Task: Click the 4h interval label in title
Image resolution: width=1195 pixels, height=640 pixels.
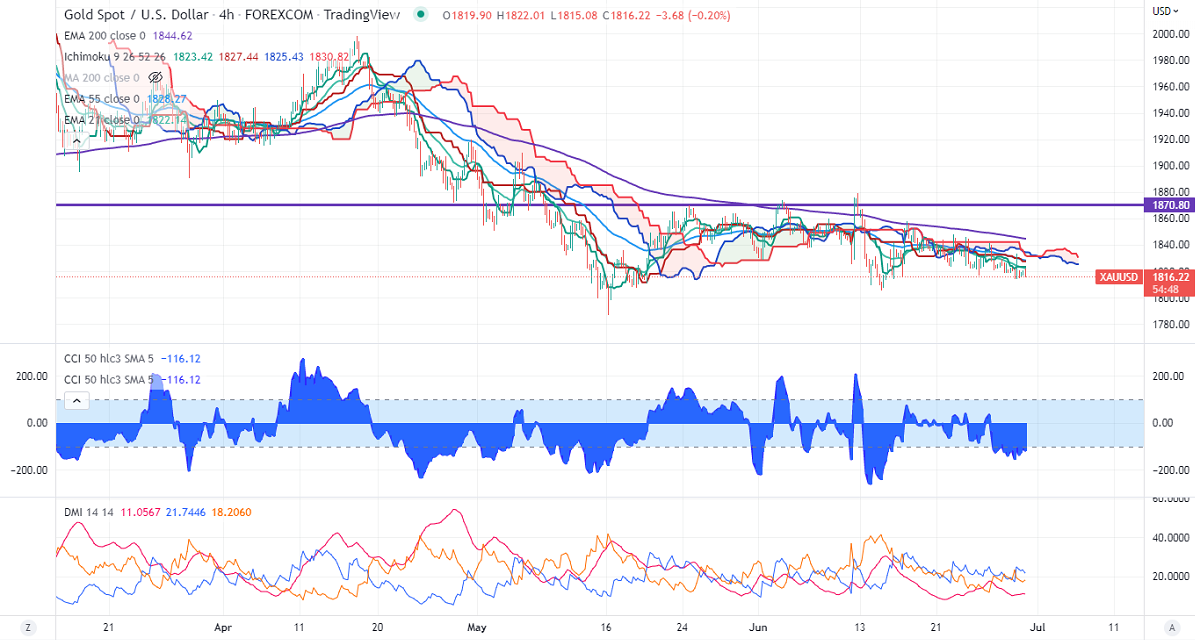Action: [x=226, y=14]
